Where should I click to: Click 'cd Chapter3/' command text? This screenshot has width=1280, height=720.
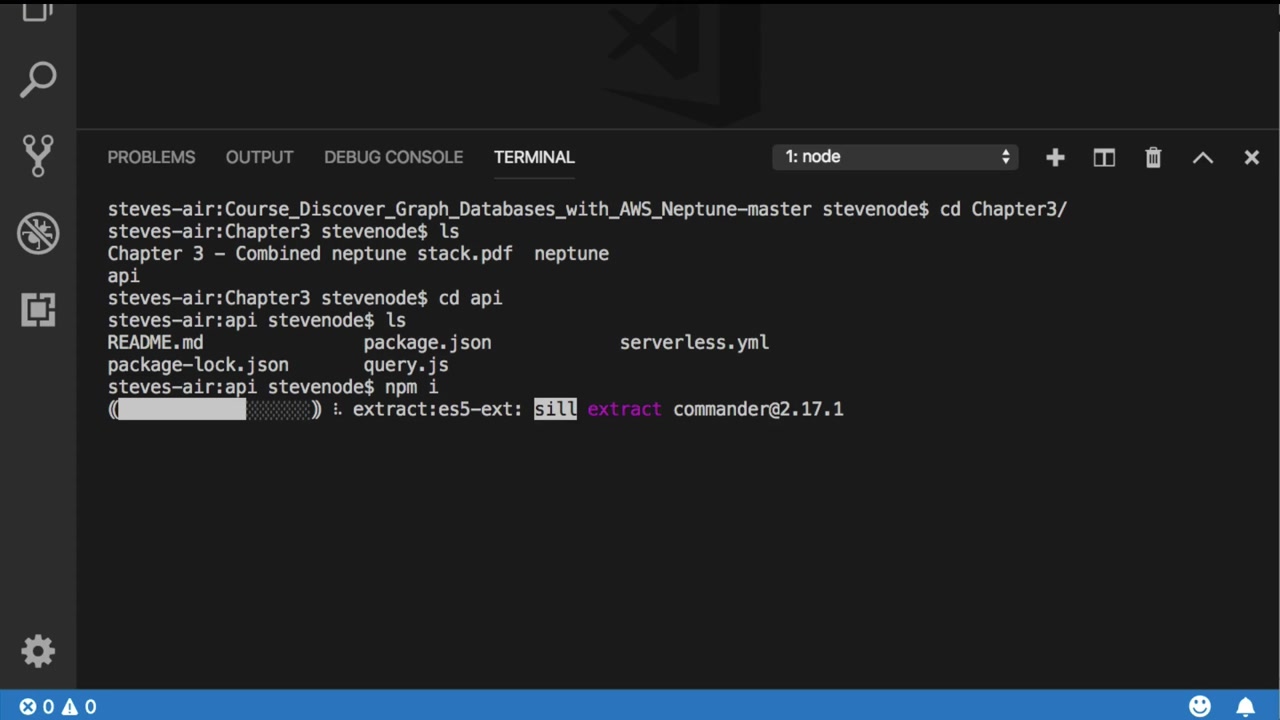coord(1004,209)
